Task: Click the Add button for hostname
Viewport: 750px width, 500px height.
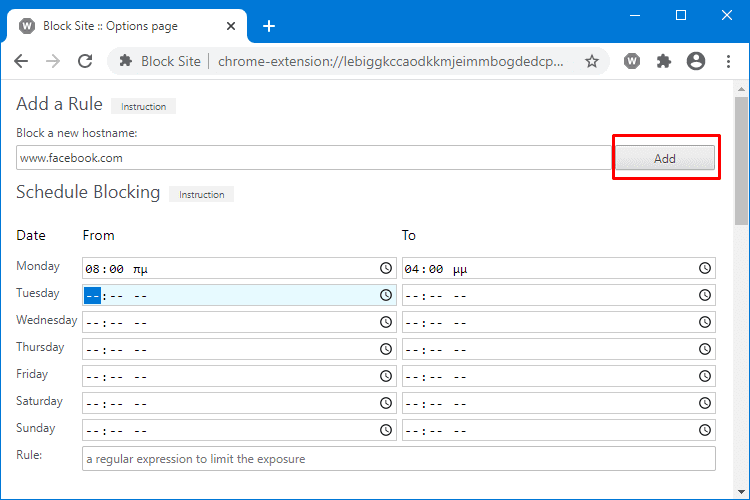Action: (x=665, y=158)
